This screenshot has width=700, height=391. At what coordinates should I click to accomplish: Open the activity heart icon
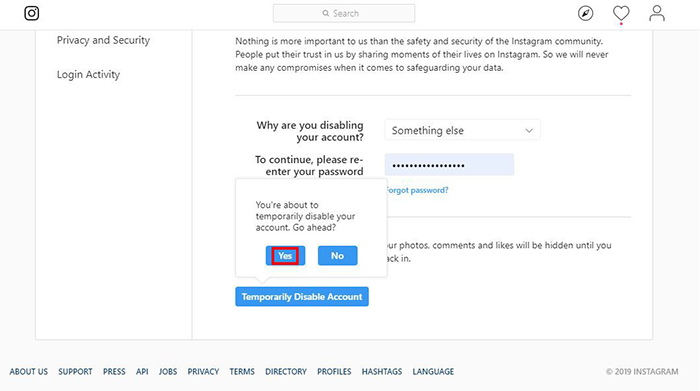(621, 13)
